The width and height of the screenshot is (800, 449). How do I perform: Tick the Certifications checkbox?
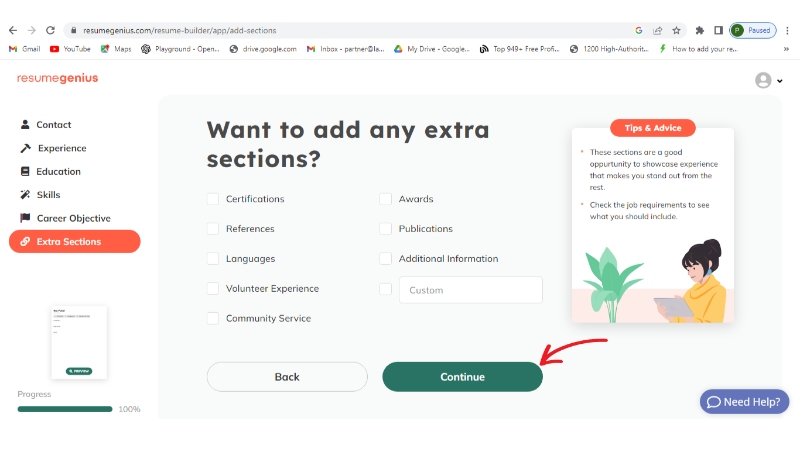point(213,199)
